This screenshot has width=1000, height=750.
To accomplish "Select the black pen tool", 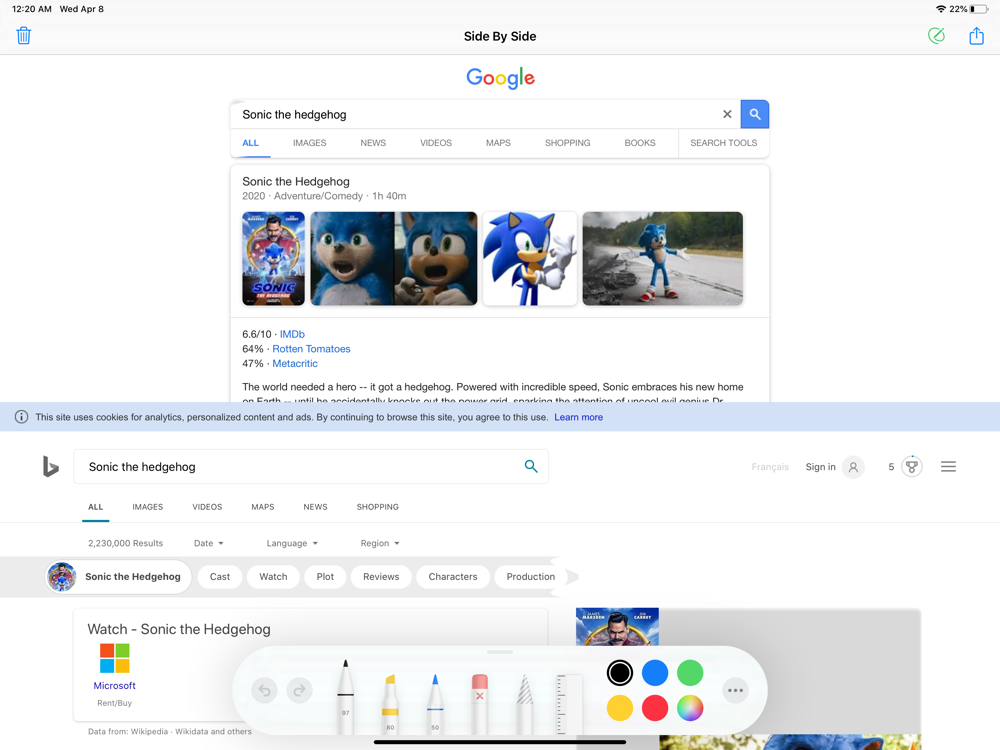I will click(x=345, y=696).
